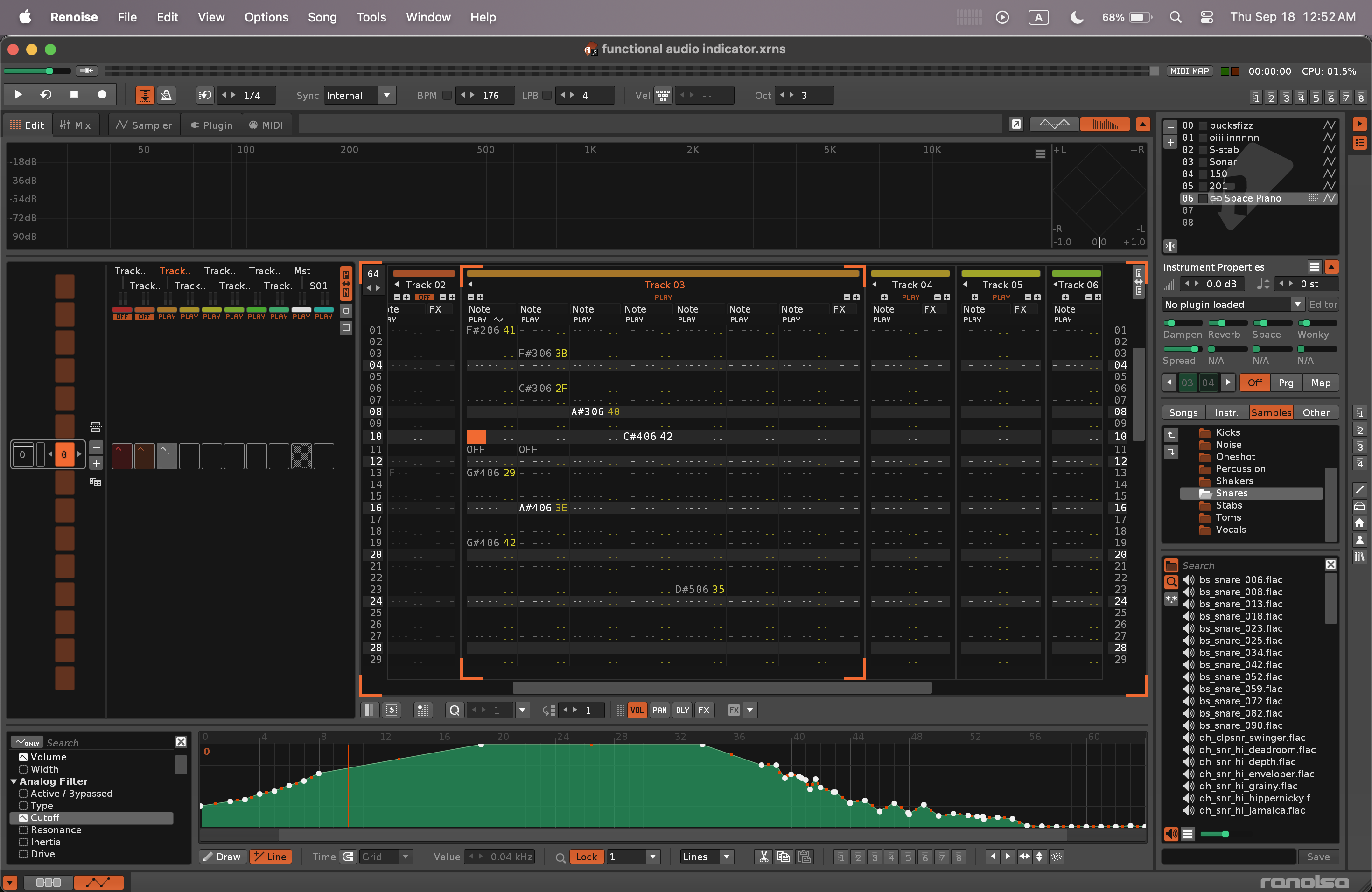Viewport: 1372px width, 892px height.
Task: Collapse the Analog Filter tree group
Action: (14, 781)
